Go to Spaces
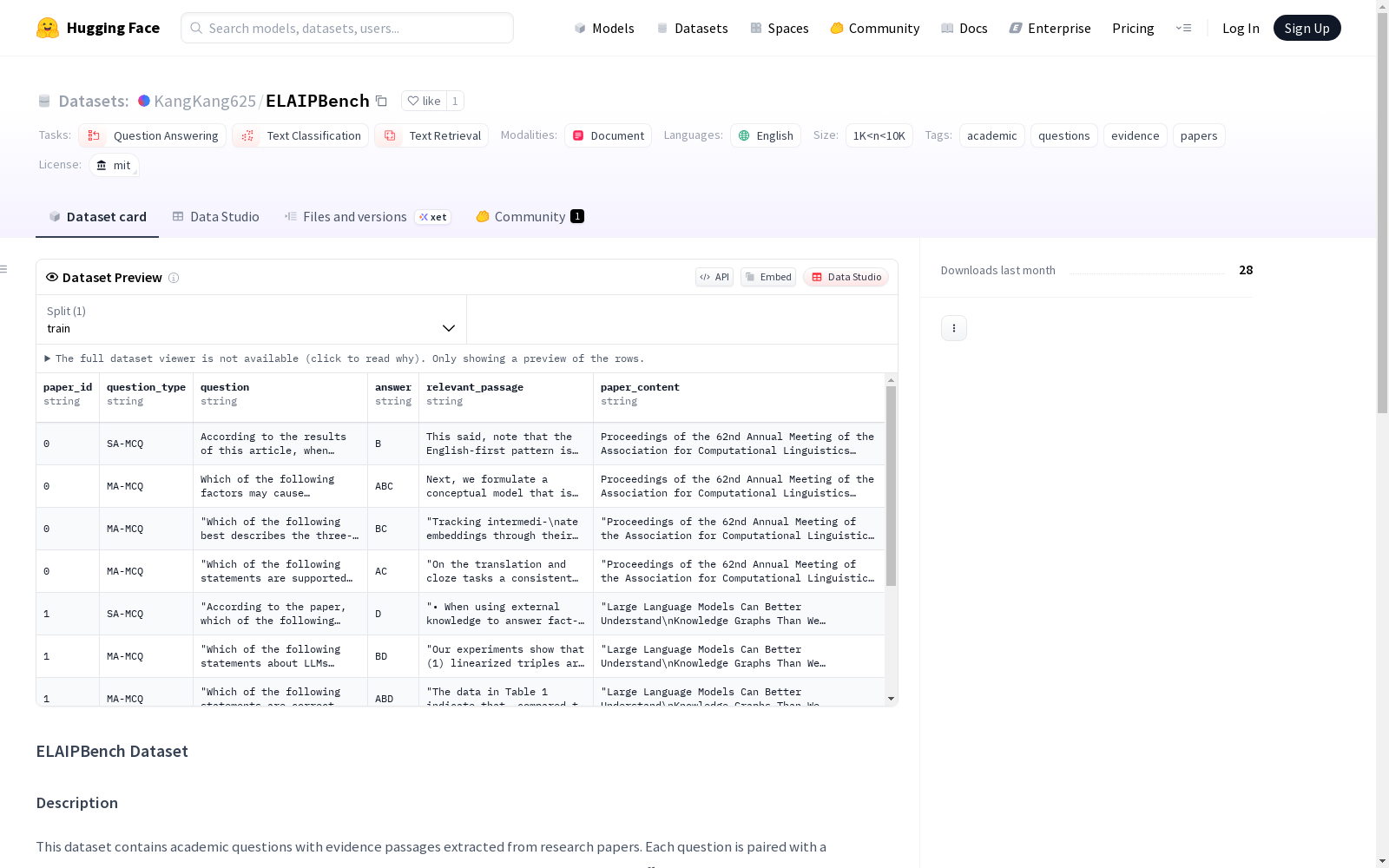Viewport: 1389px width, 868px height. coord(780,28)
